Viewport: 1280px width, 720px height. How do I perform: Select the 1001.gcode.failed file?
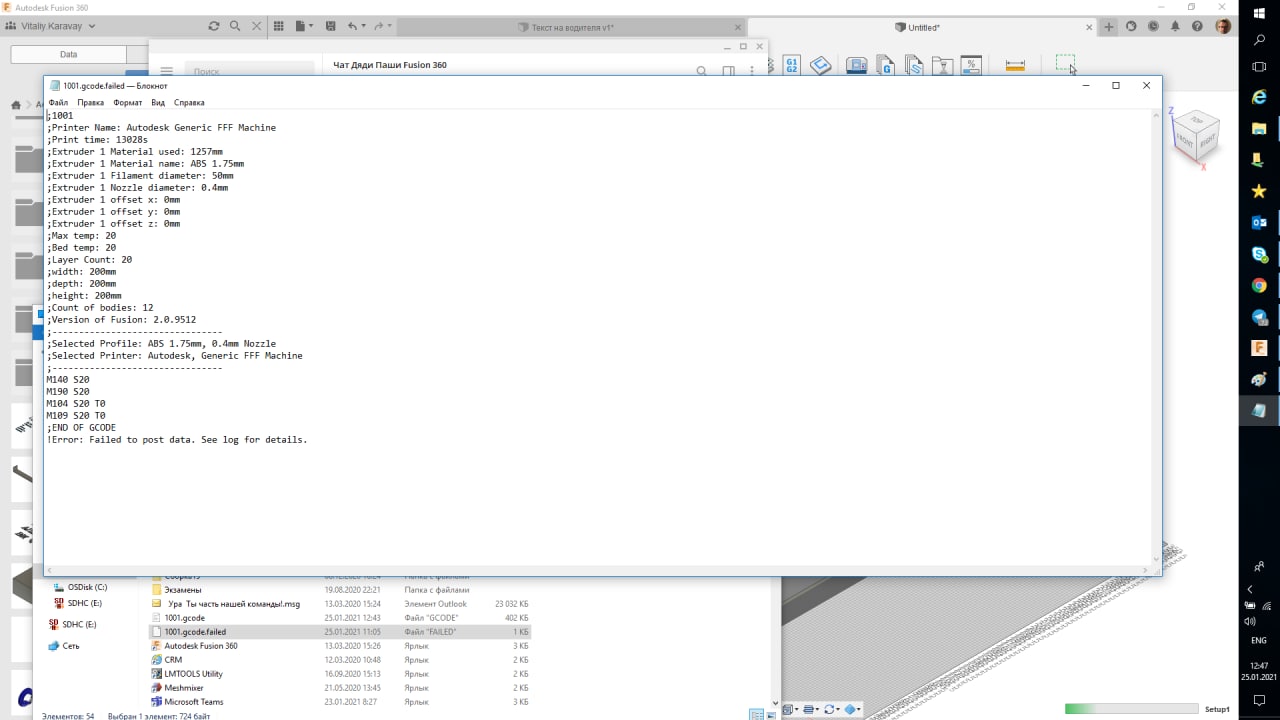340,632
